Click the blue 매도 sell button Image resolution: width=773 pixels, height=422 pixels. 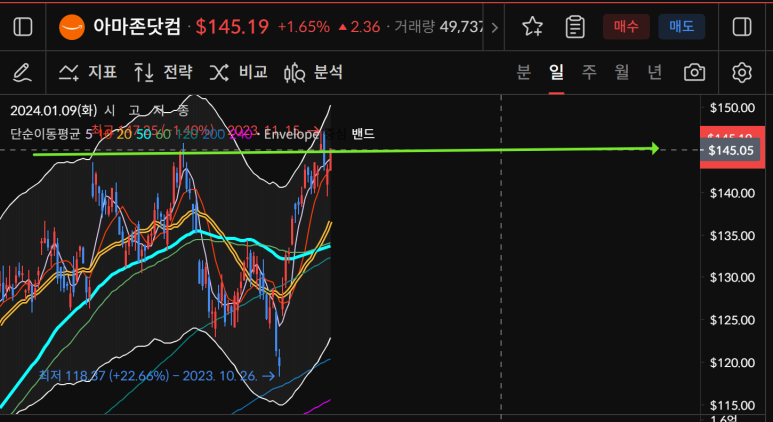click(681, 27)
